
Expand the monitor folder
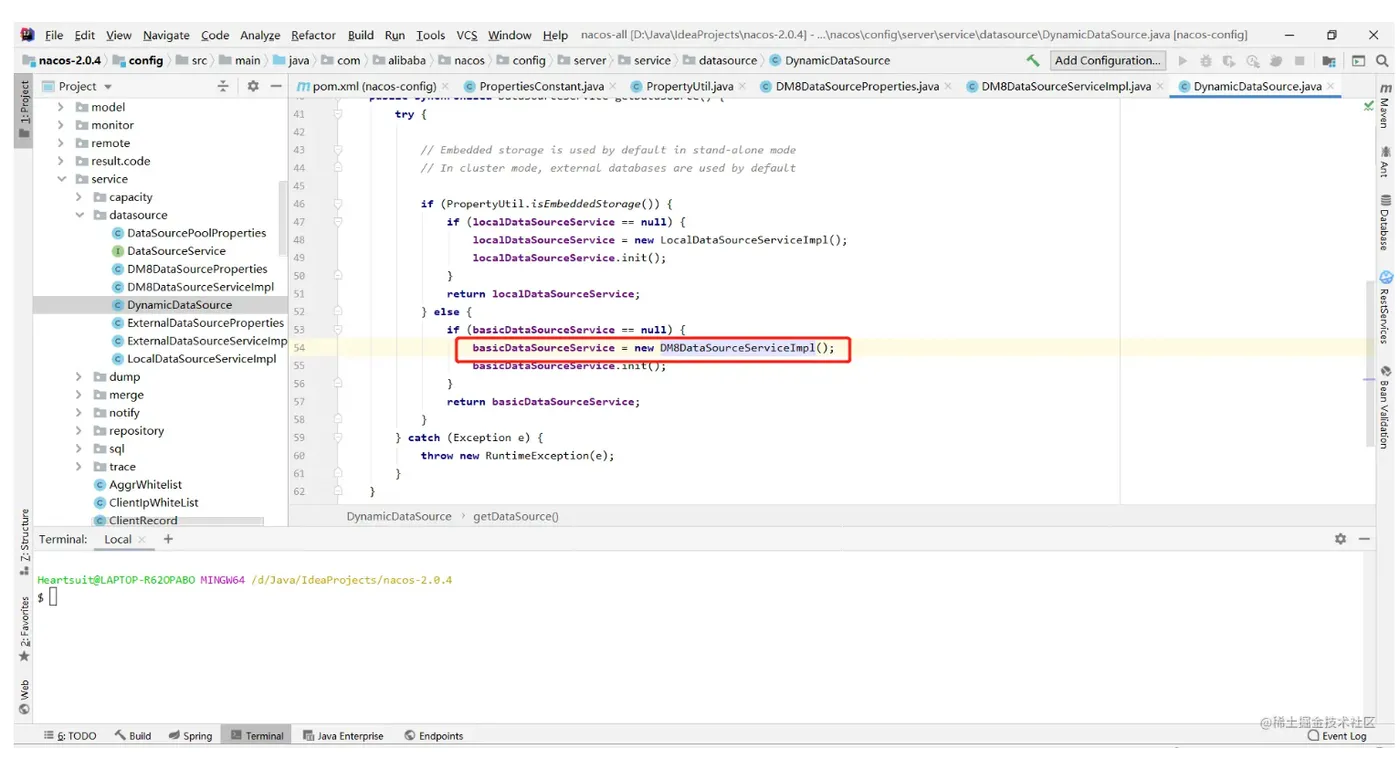[x=61, y=125]
